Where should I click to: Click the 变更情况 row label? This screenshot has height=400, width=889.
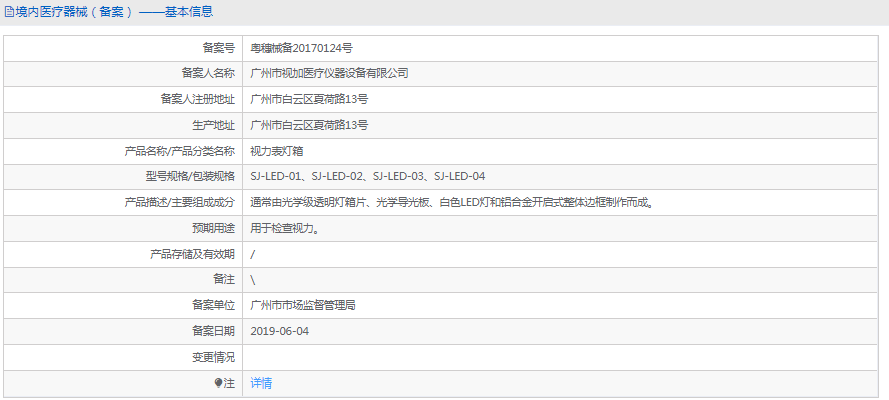[x=213, y=358]
